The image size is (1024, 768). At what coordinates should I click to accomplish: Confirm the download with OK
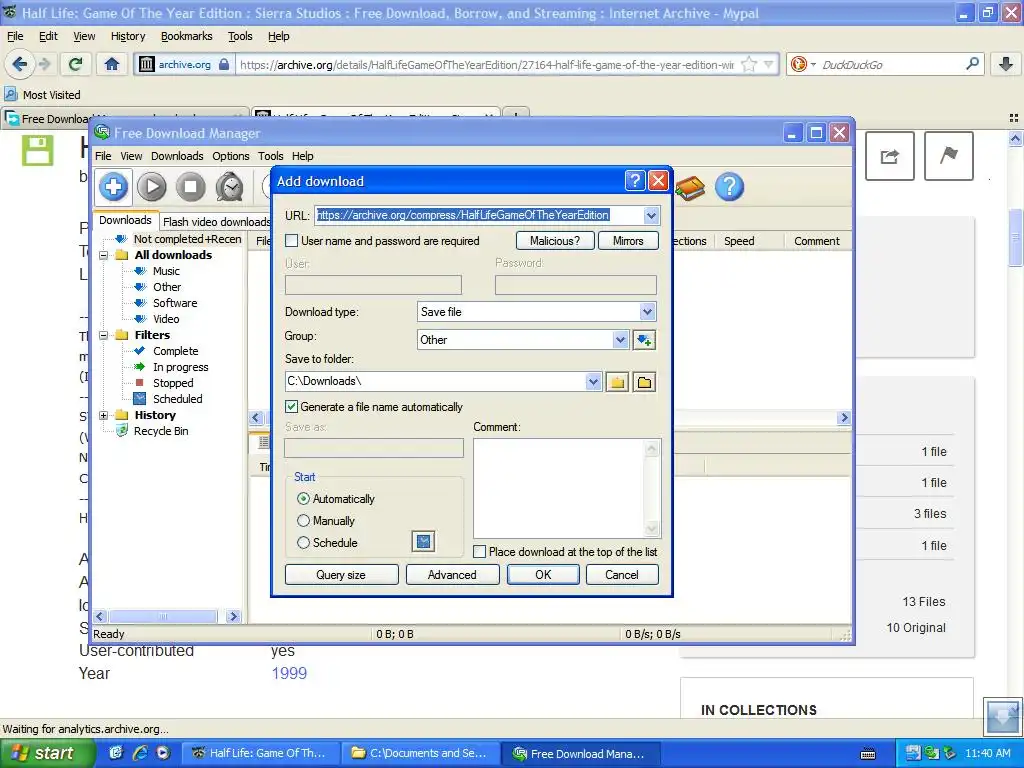click(543, 575)
